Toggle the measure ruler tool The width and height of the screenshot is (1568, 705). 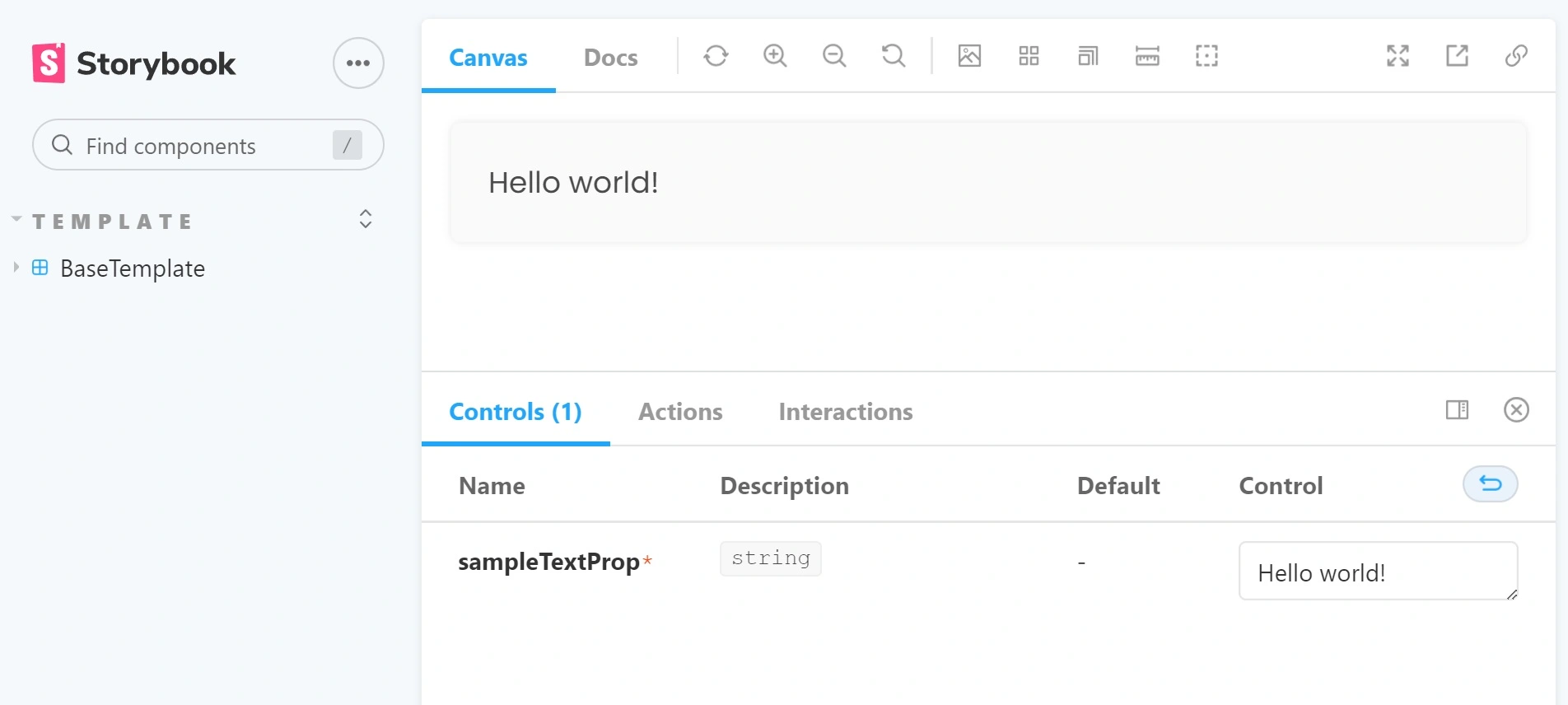click(1147, 56)
